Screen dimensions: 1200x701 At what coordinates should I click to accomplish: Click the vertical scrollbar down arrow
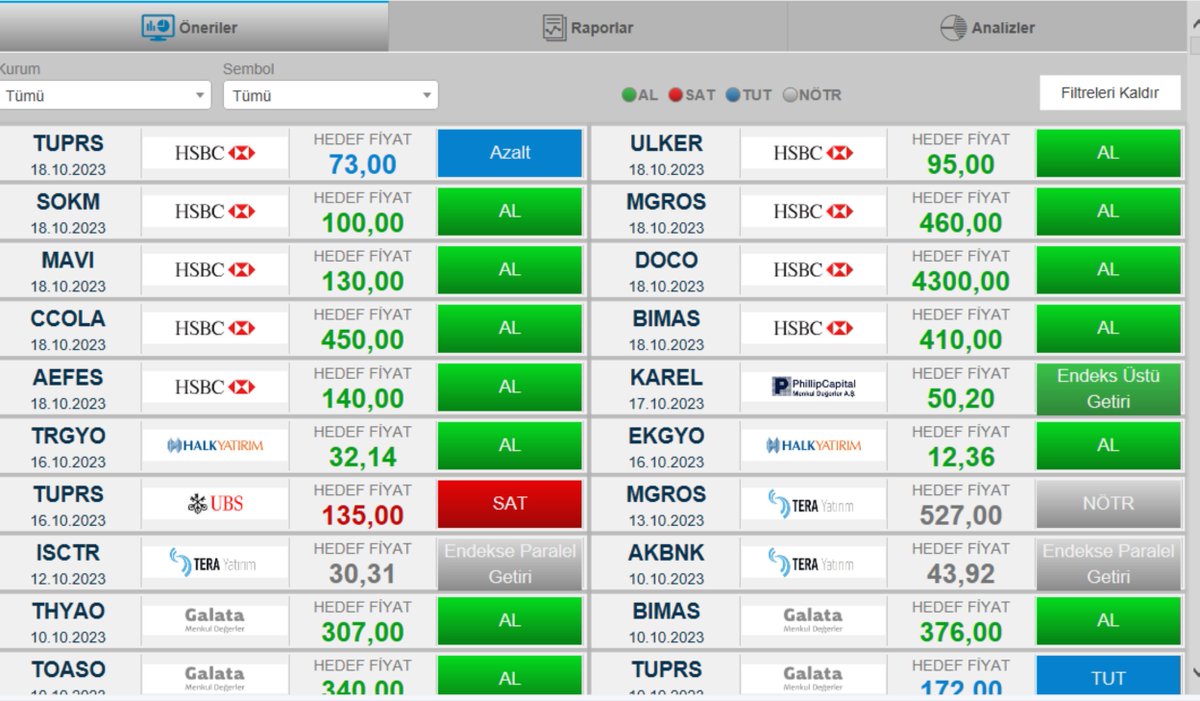(1193, 674)
